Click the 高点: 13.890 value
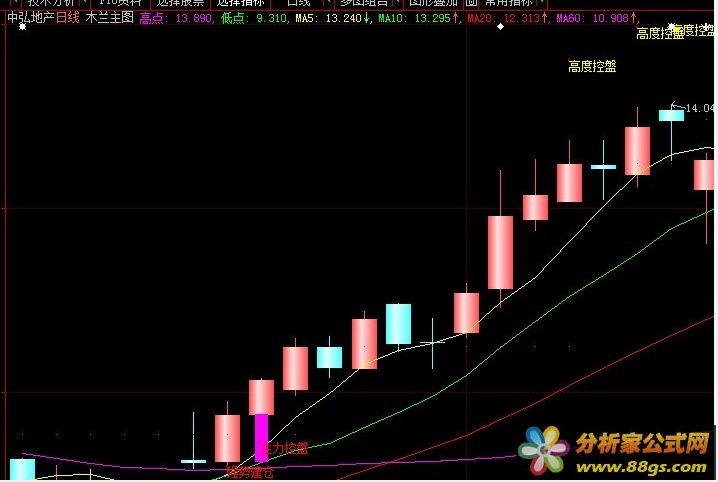Viewport: 718px width, 482px height. [x=176, y=18]
